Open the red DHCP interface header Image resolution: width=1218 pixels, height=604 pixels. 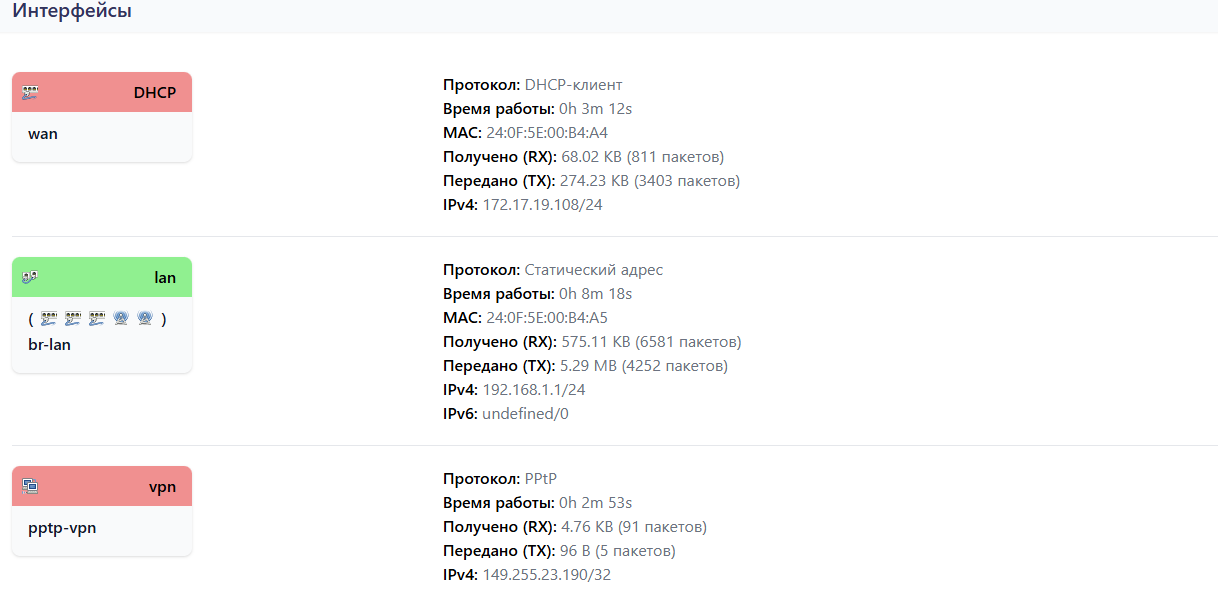pyautogui.click(x=102, y=92)
